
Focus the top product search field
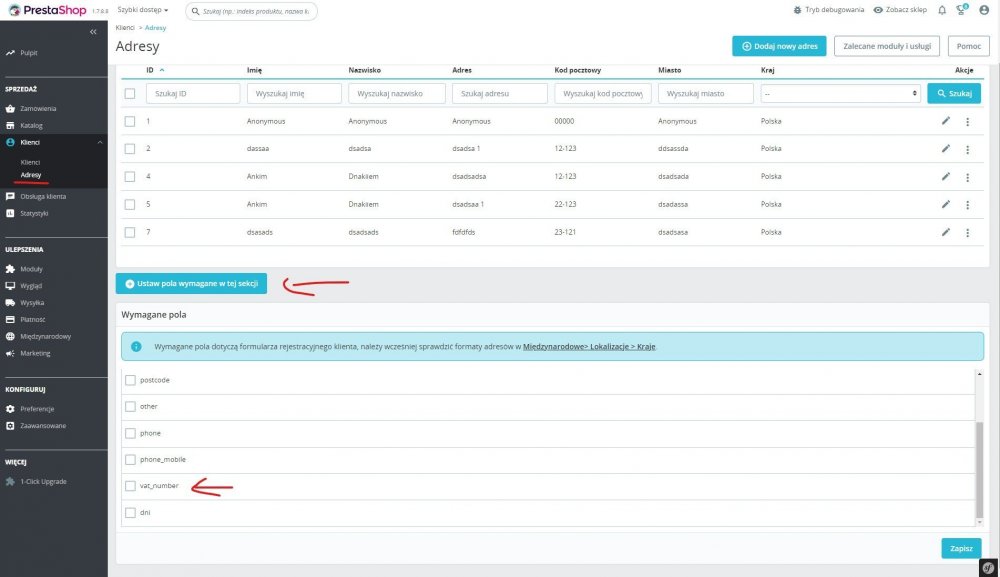click(x=251, y=11)
